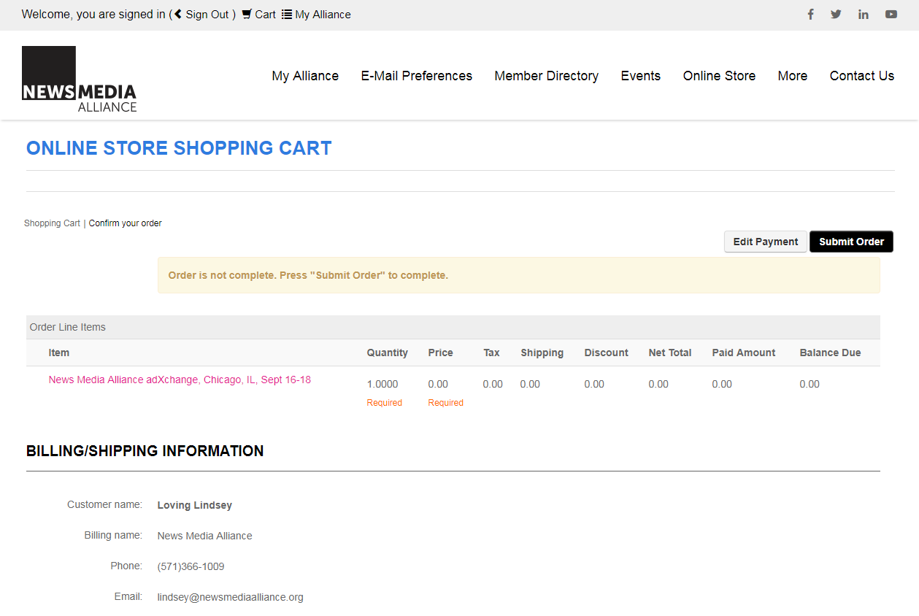Viewport: 919px width, 616px height.
Task: Click the order not complete notice
Action: [519, 275]
